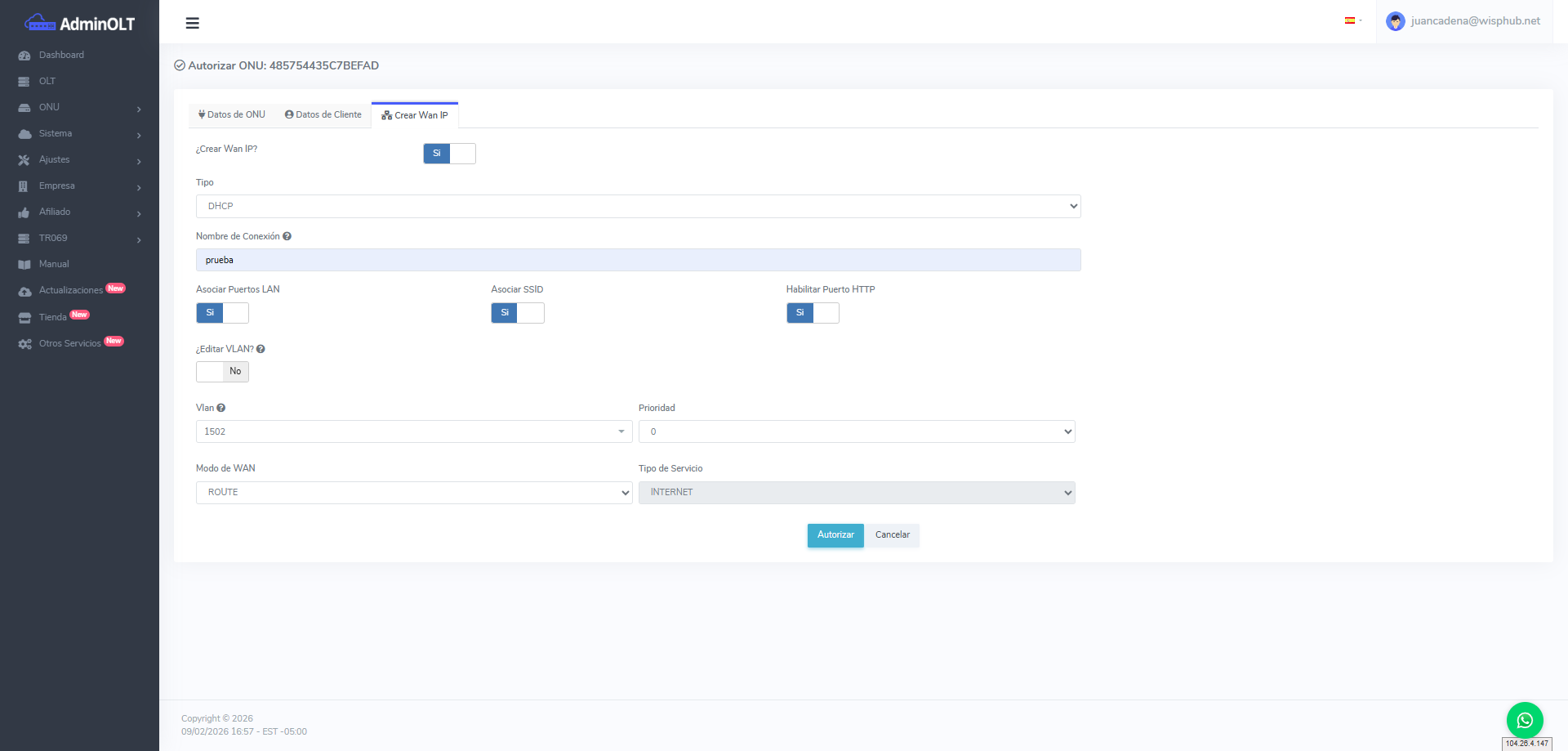
Task: Open the Modo de WAN dropdown
Action: pos(413,493)
